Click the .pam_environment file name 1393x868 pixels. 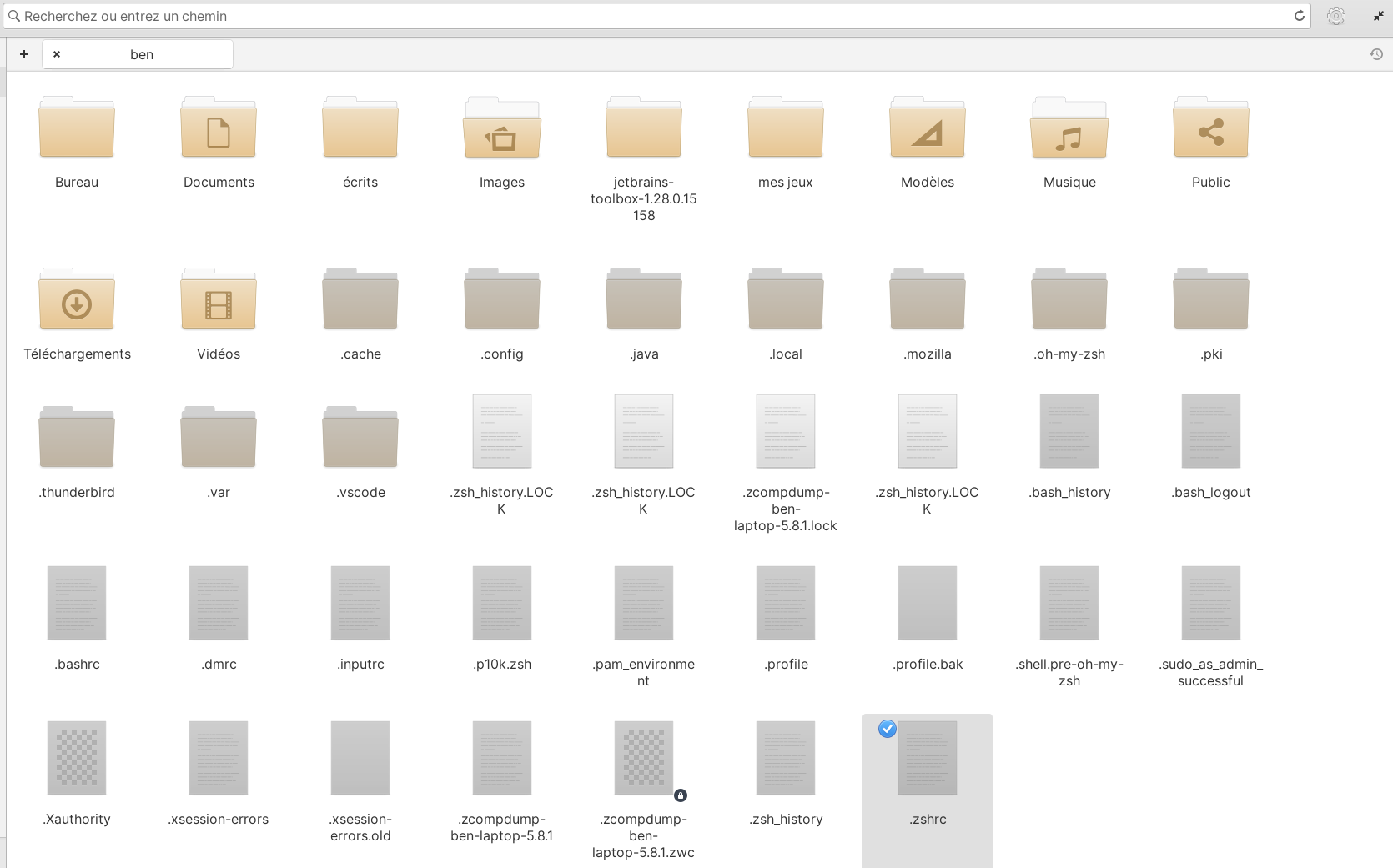(644, 672)
